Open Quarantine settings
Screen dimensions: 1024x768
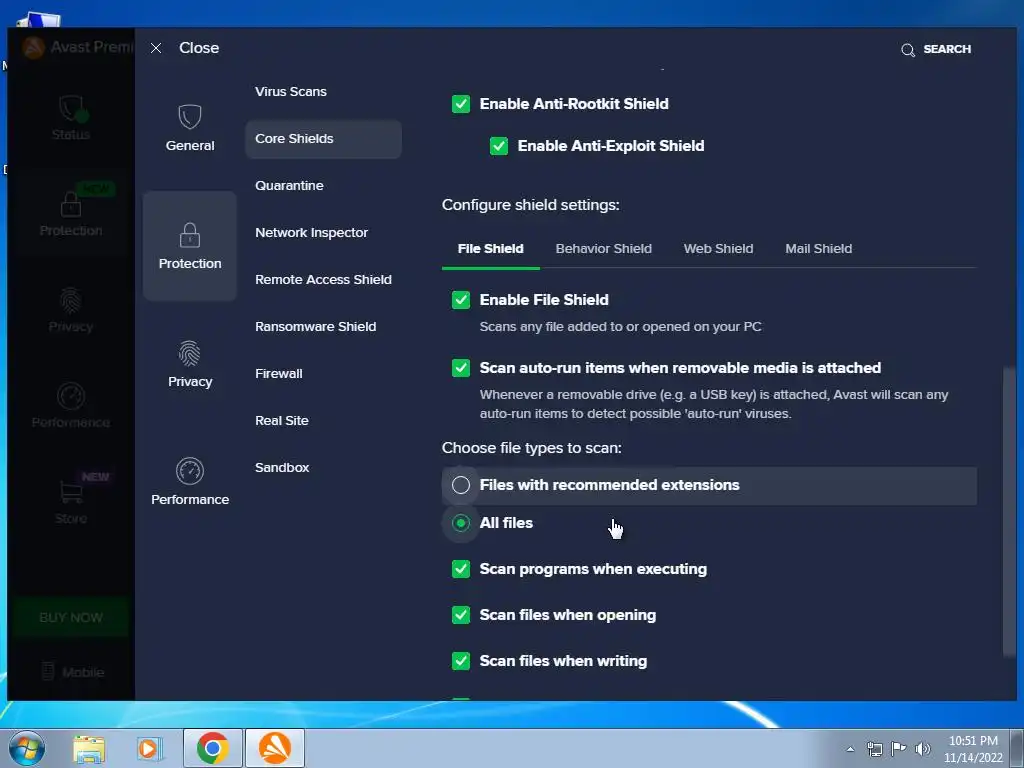289,185
